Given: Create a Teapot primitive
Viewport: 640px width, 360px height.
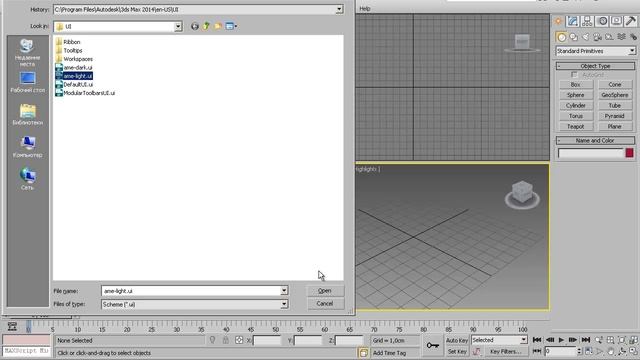Looking at the screenshot, I should click(576, 127).
